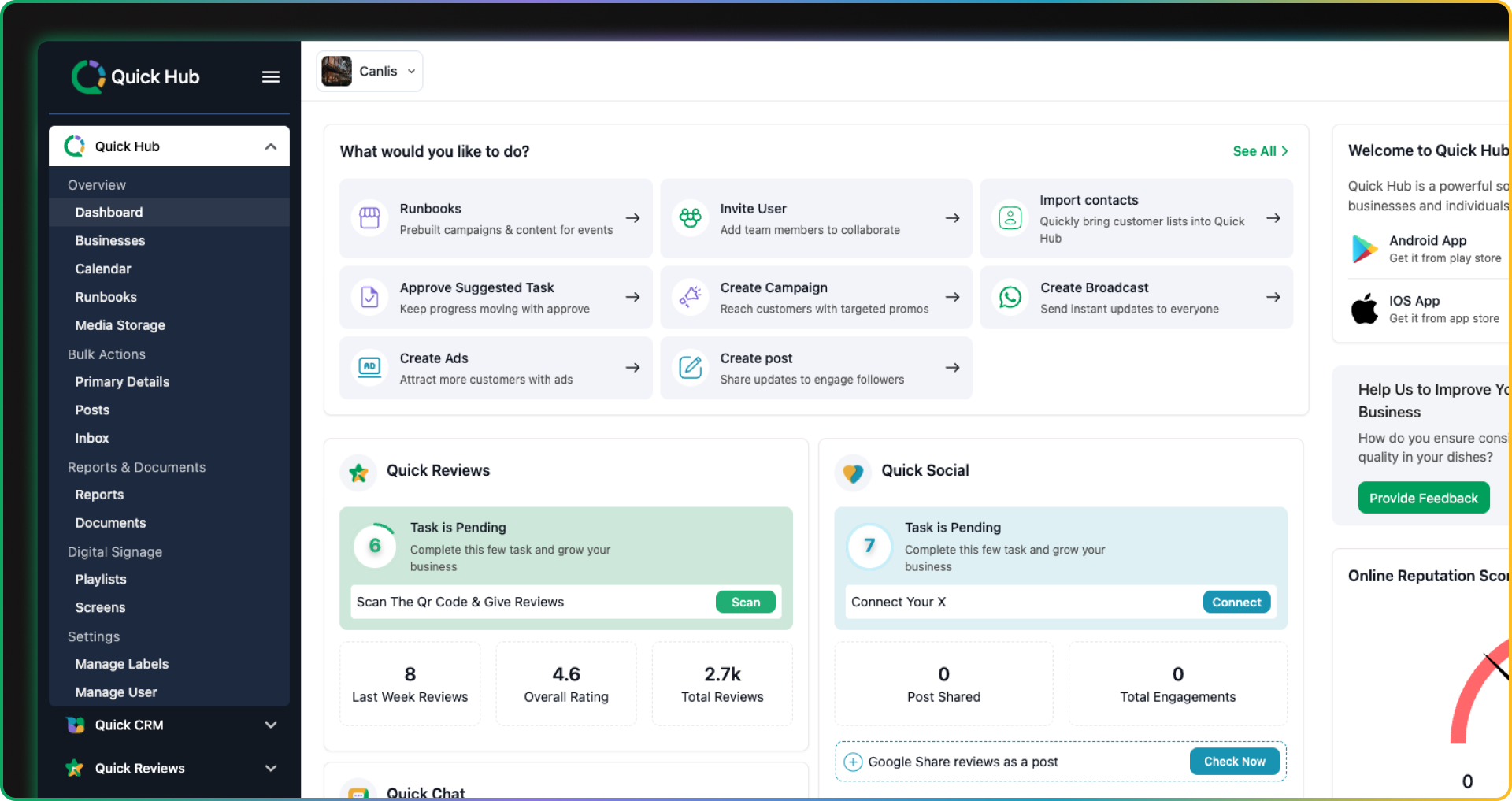Click the Overall Rating 4.6 tile
Viewport: 1512px width, 801px height.
pos(566,684)
